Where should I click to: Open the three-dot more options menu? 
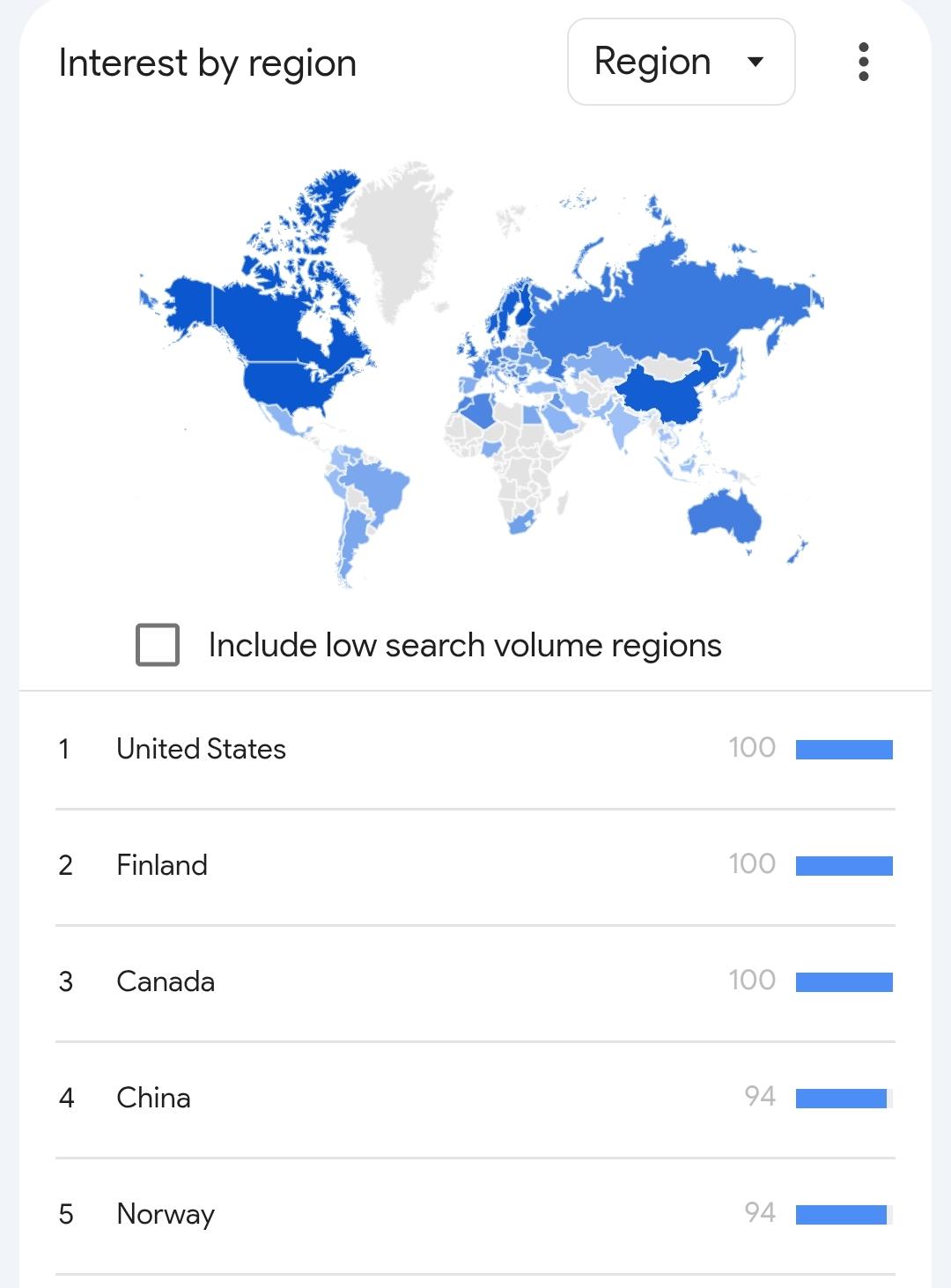click(x=863, y=62)
